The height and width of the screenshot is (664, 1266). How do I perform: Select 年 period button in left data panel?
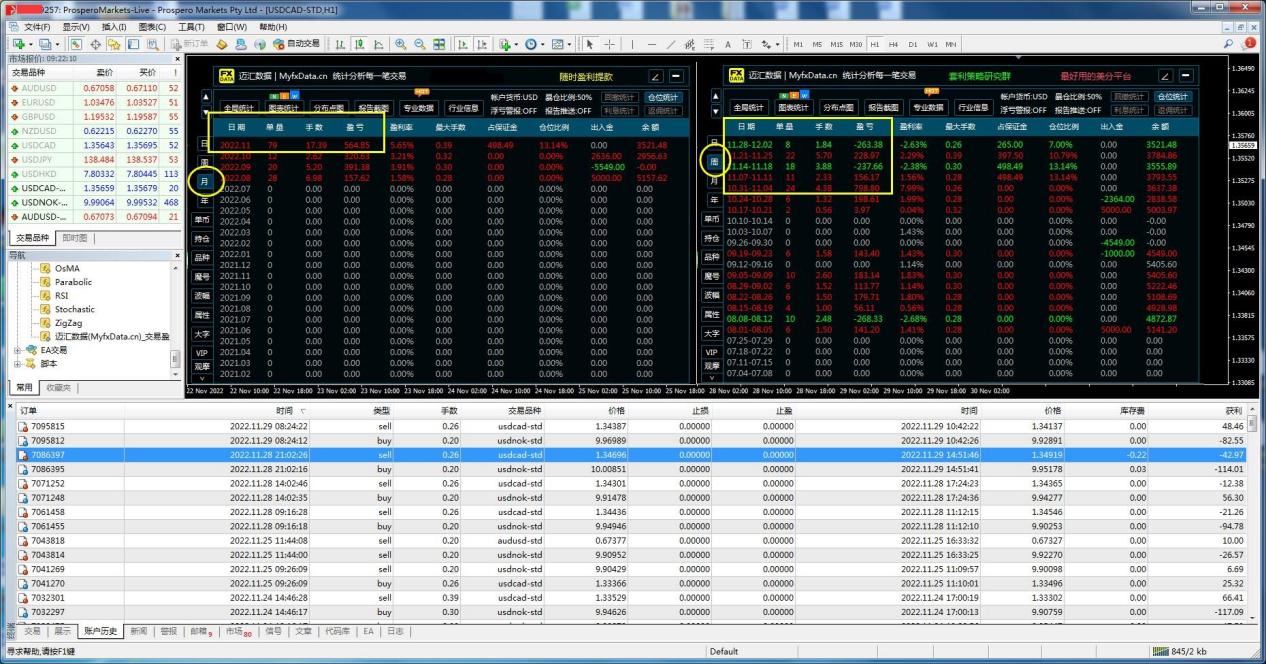205,200
